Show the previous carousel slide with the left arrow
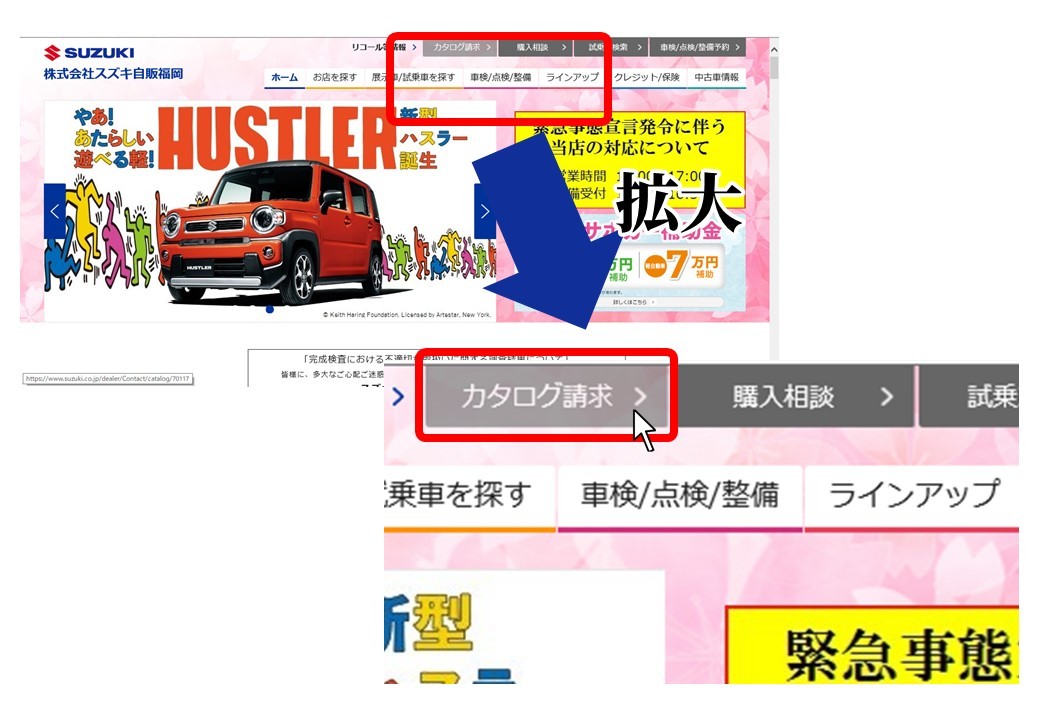Image resolution: width=1040 pixels, height=720 pixels. point(55,211)
